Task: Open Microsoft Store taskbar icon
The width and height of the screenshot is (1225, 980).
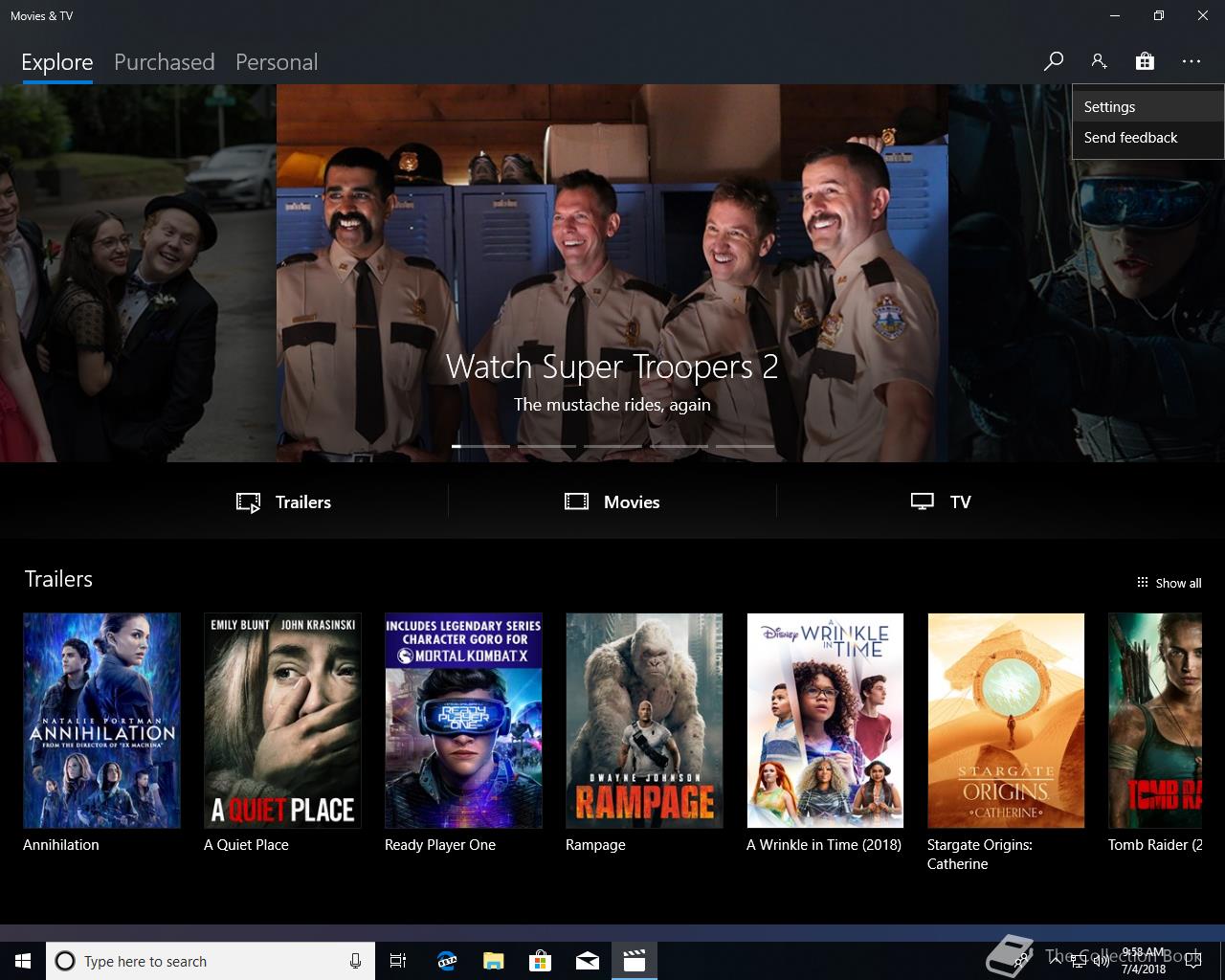Action: click(x=540, y=961)
